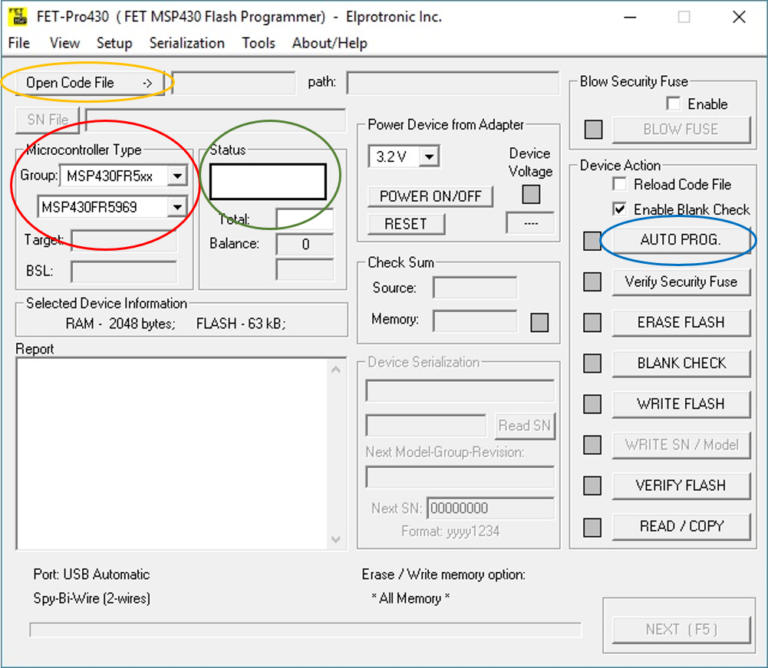Click ERASE FLASH button

point(681,322)
